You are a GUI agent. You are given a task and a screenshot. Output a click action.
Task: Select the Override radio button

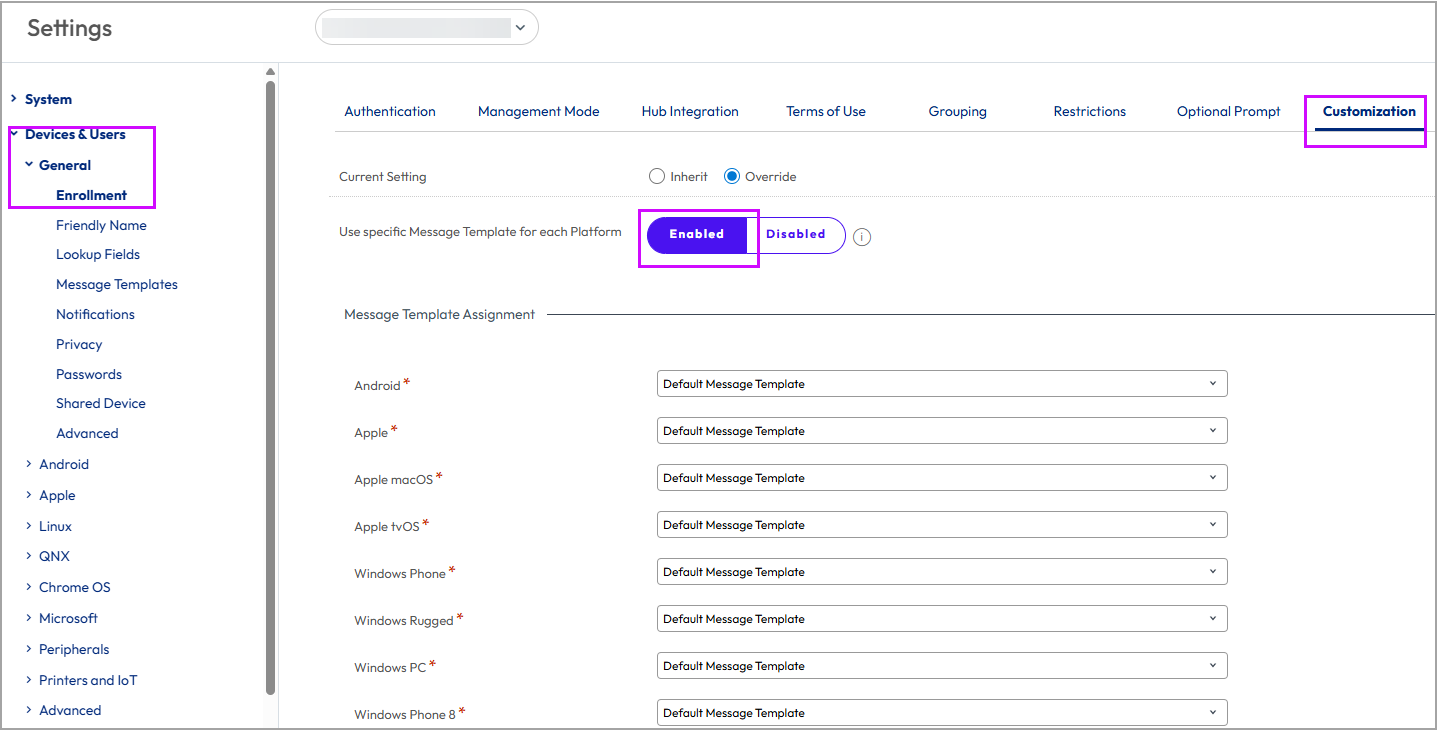coord(732,176)
